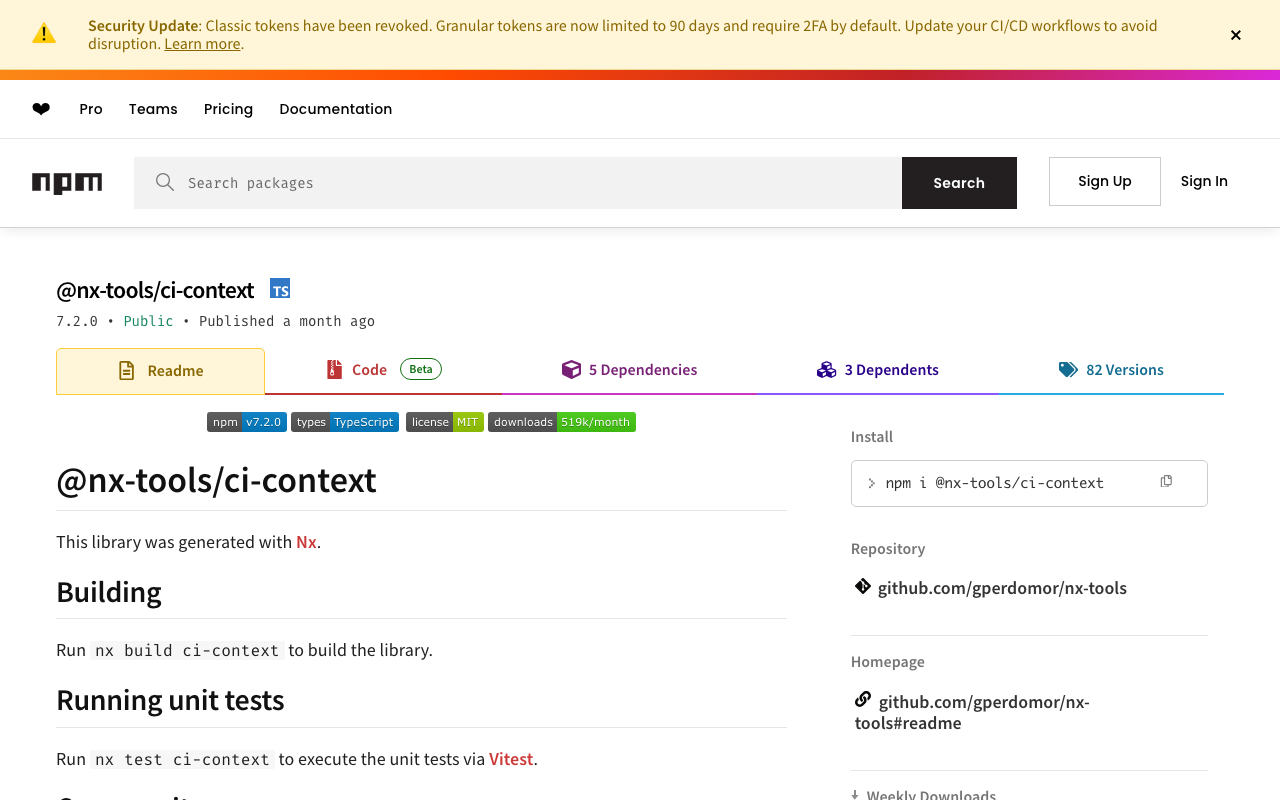The image size is (1280, 800).
Task: Open the 82 Versions tab
Action: tap(1111, 370)
